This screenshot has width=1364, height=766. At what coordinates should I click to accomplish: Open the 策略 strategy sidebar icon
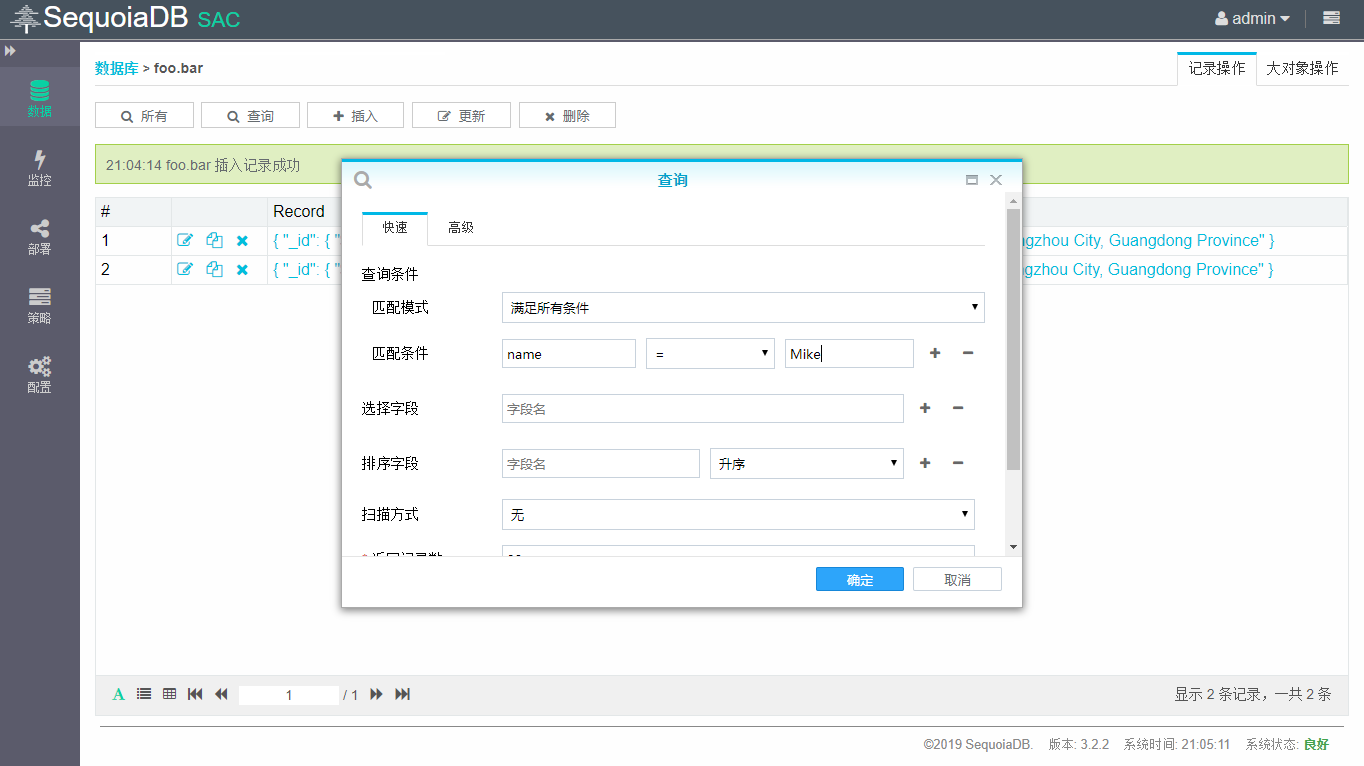pyautogui.click(x=39, y=306)
